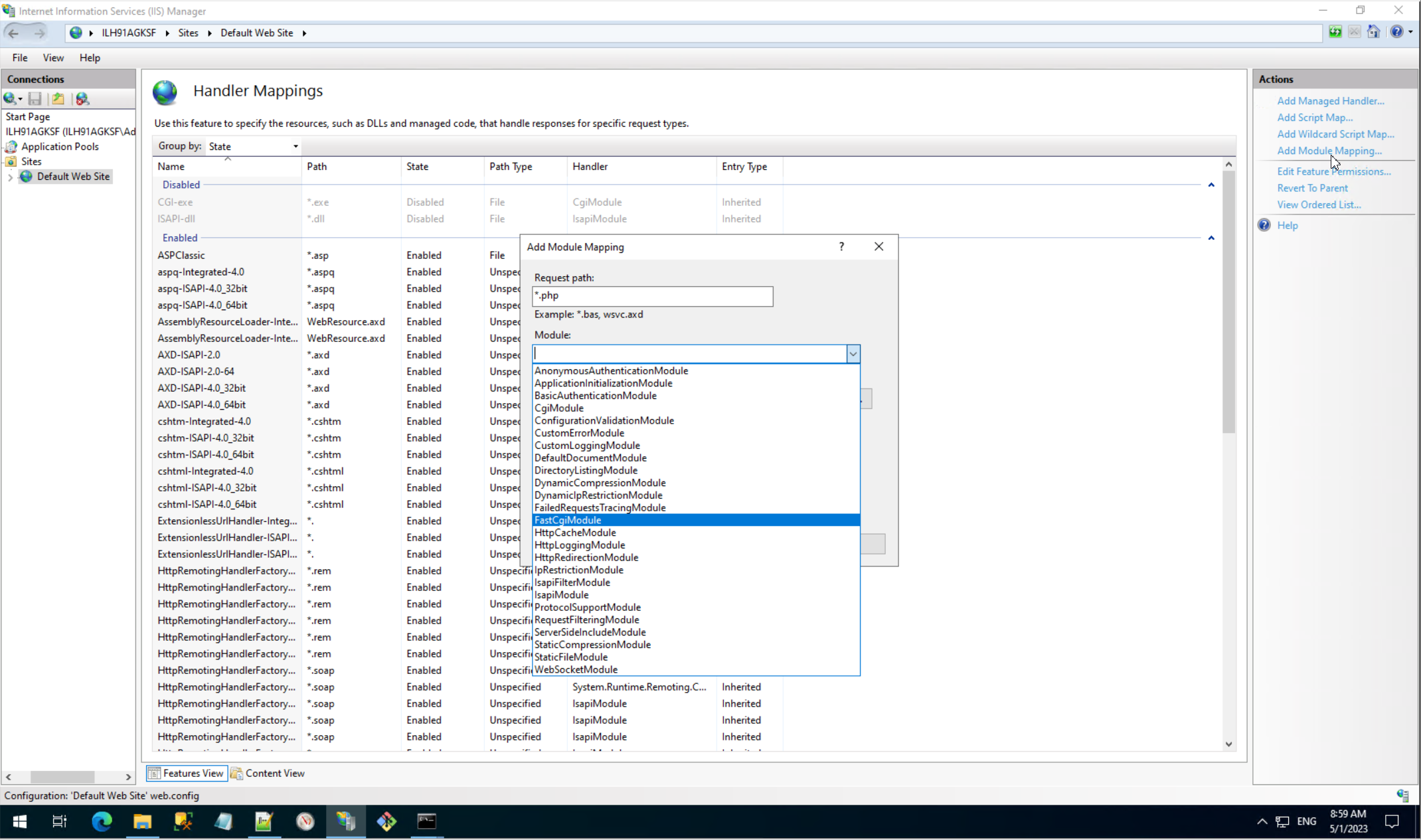Image resolution: width=1421 pixels, height=840 pixels.
Task: Click View Ordered List link
Action: pyautogui.click(x=1318, y=205)
